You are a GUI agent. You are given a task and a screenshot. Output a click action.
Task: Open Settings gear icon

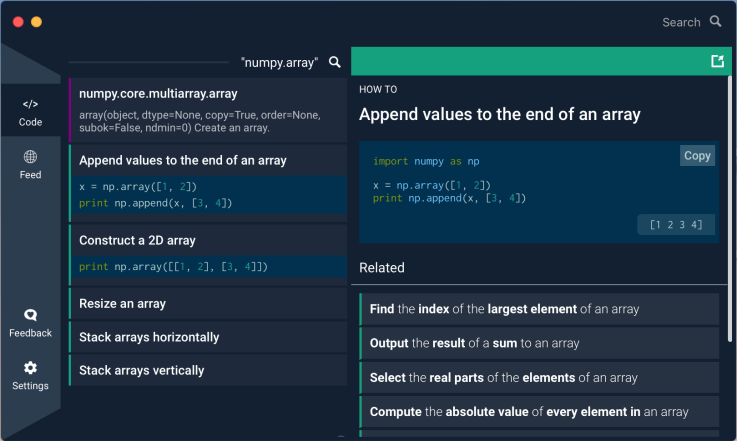click(30, 368)
